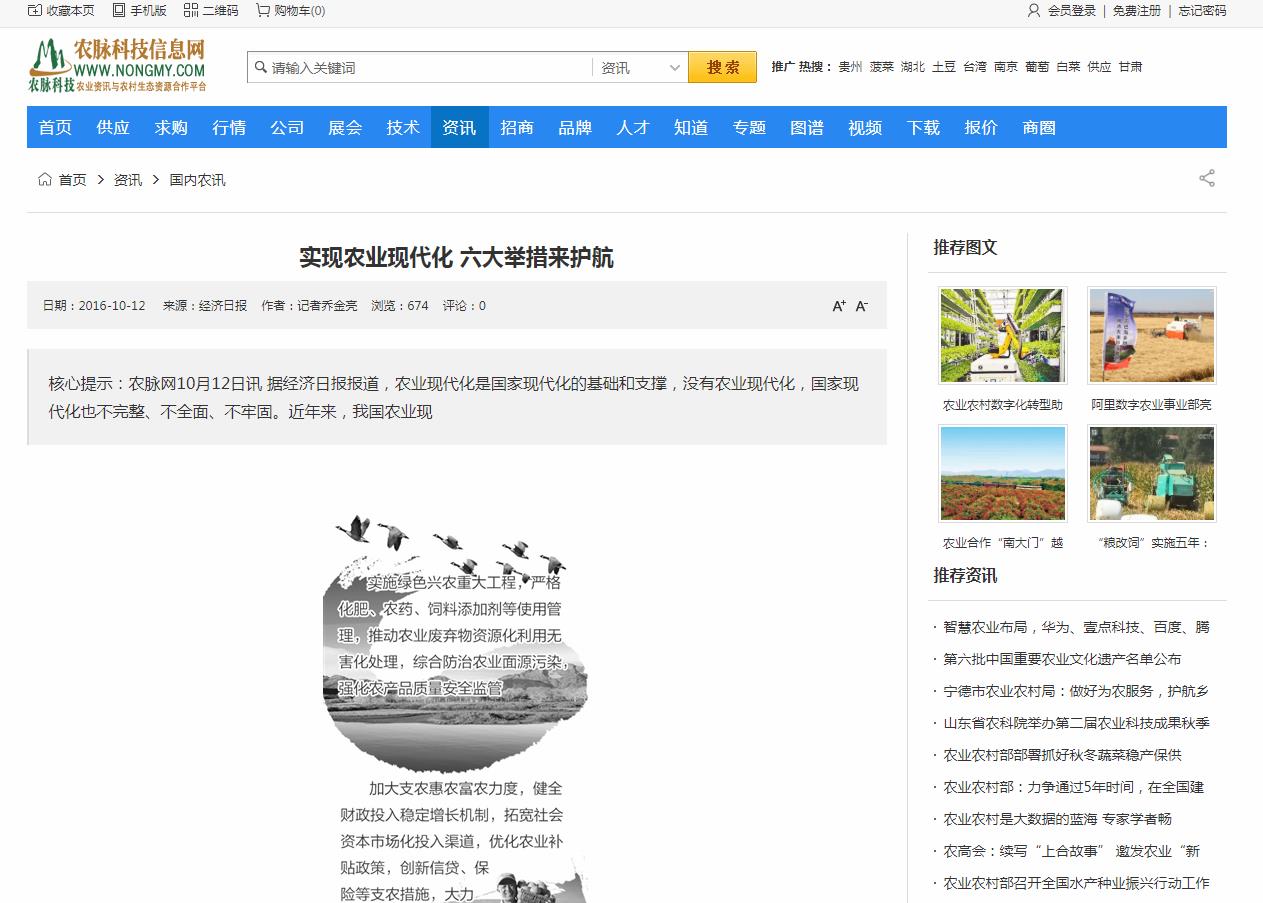This screenshot has height=903, width=1263.
Task: Open thumbnail 农业农村数字化转型助
Action: [x=1003, y=336]
